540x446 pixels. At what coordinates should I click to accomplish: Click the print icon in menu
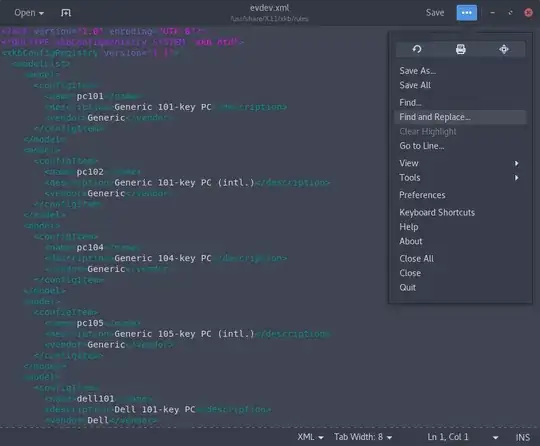tap(460, 49)
